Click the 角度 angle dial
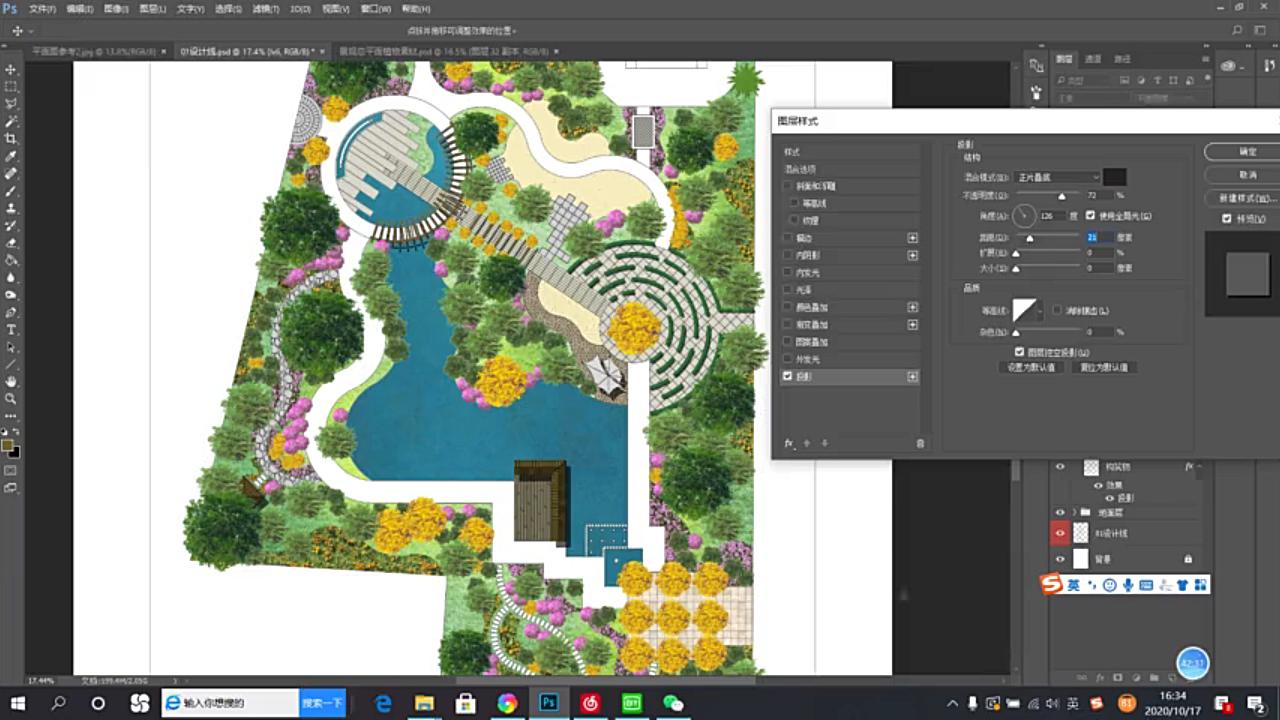This screenshot has height=720, width=1280. [1025, 215]
